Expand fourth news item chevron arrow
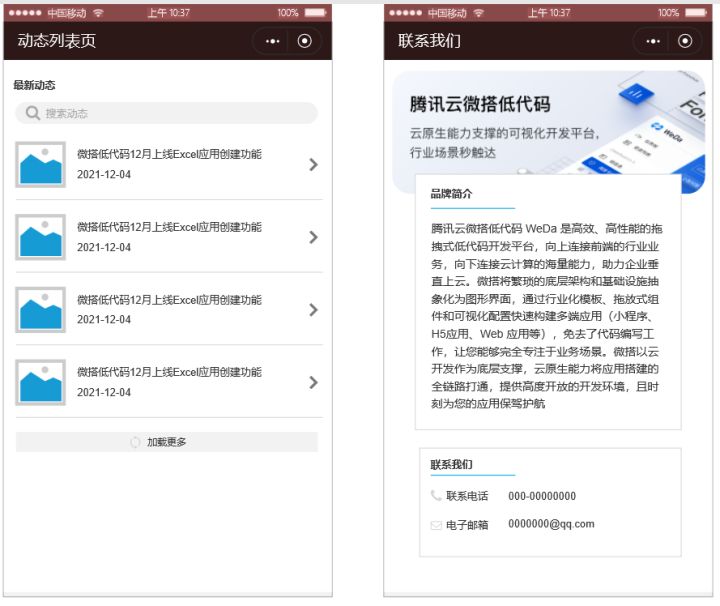 click(314, 382)
